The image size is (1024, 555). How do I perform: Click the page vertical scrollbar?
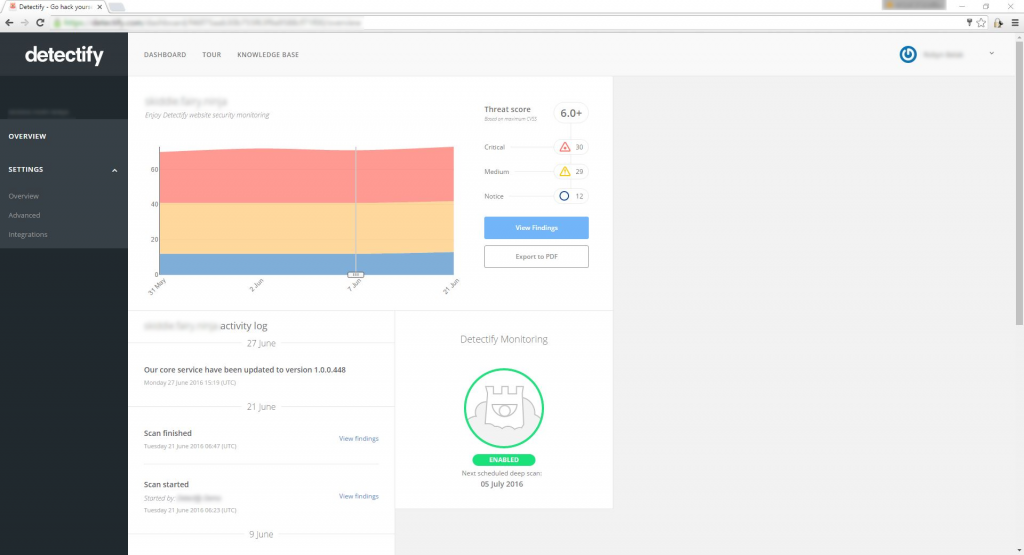click(x=1019, y=183)
